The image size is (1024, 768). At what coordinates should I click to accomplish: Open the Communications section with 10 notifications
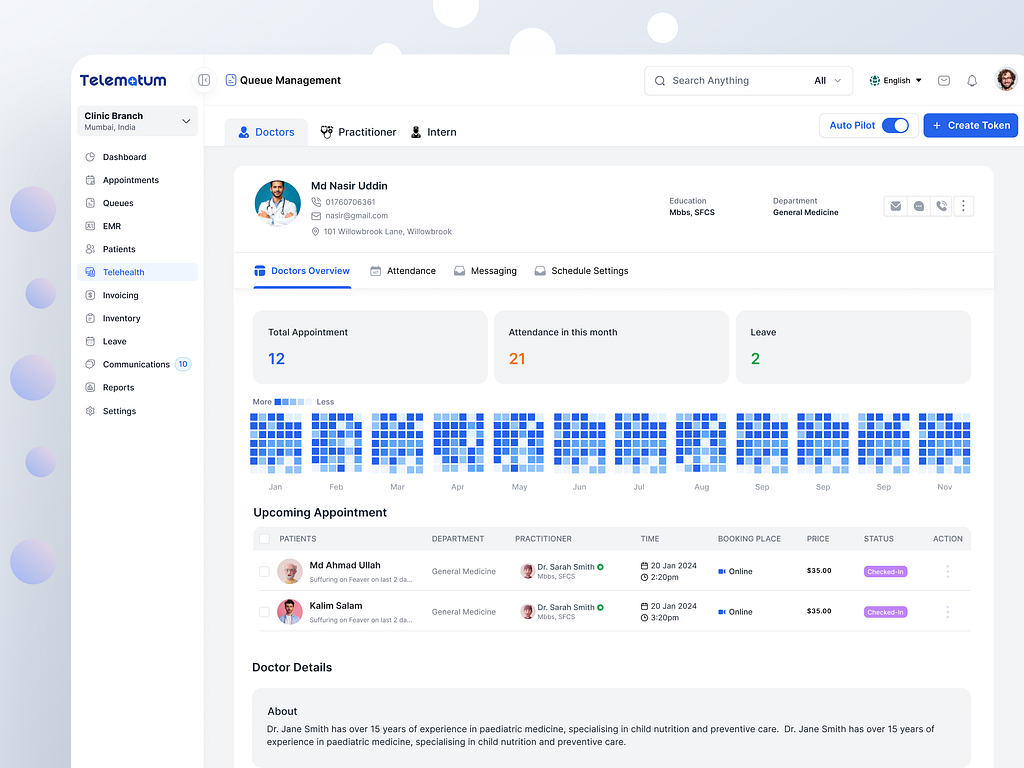[137, 364]
